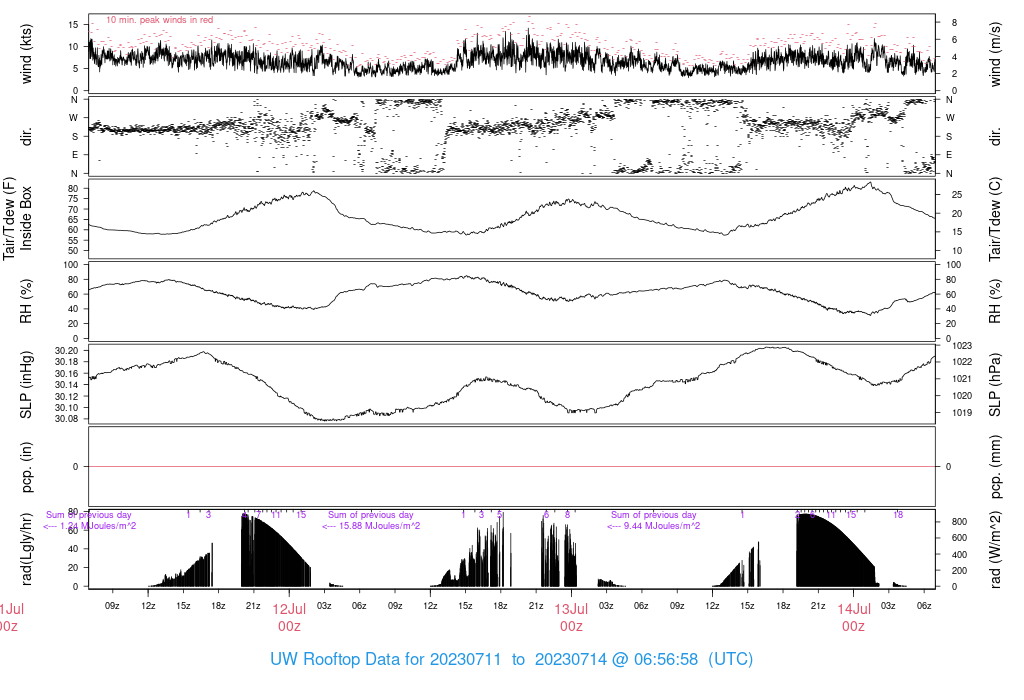
Task: Click the '1019' hPa tick value
Action: point(962,413)
